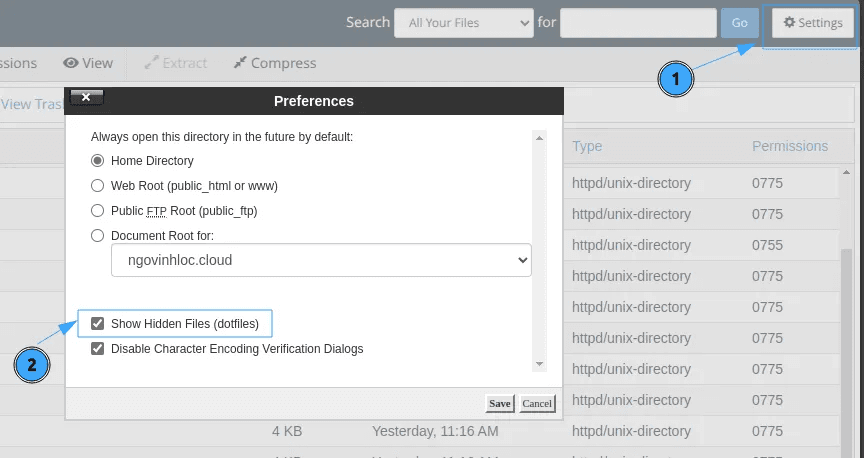864x458 pixels.
Task: Toggle Show Hidden Files (dotfiles) checkbox
Action: pos(97,324)
